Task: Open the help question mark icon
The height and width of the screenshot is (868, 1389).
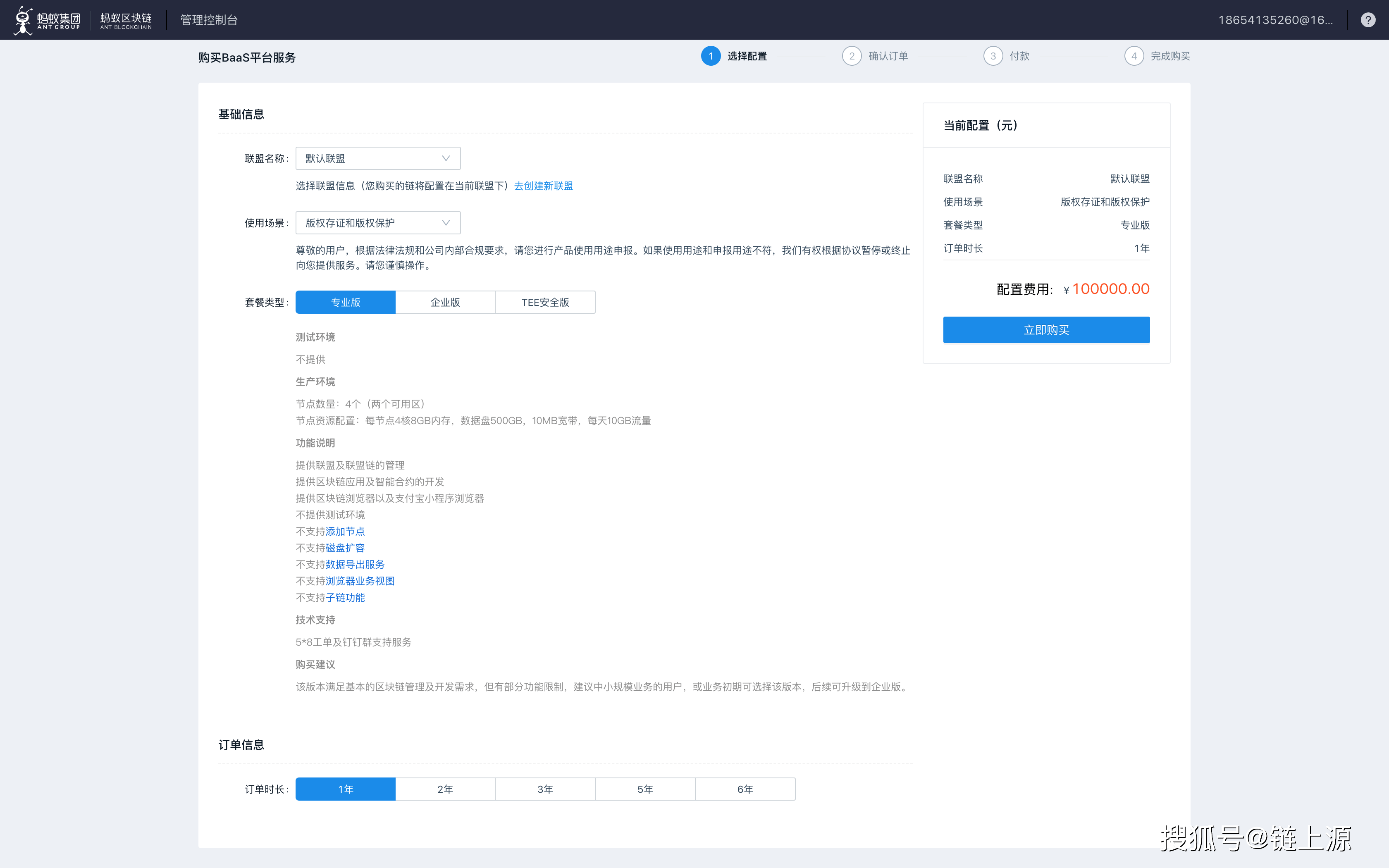Action: point(1368,20)
